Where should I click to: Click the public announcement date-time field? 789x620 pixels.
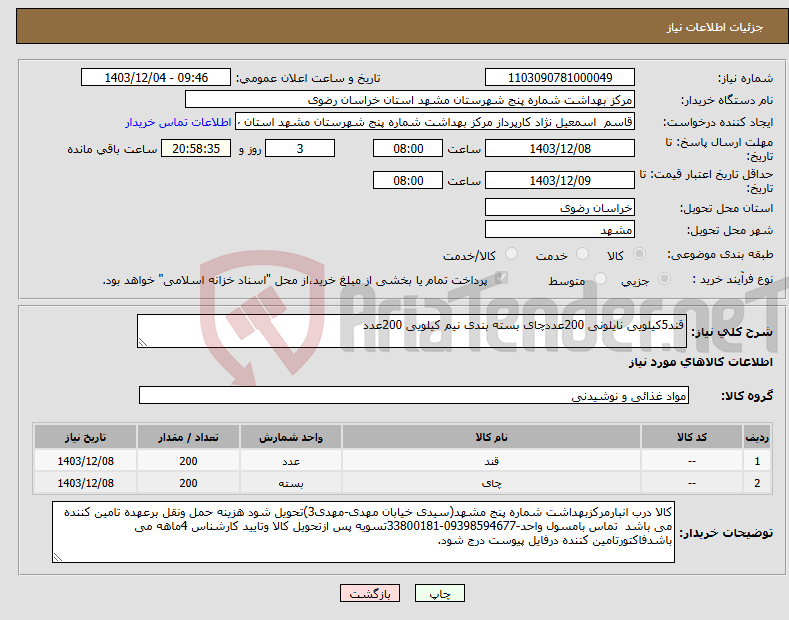click(x=155, y=78)
